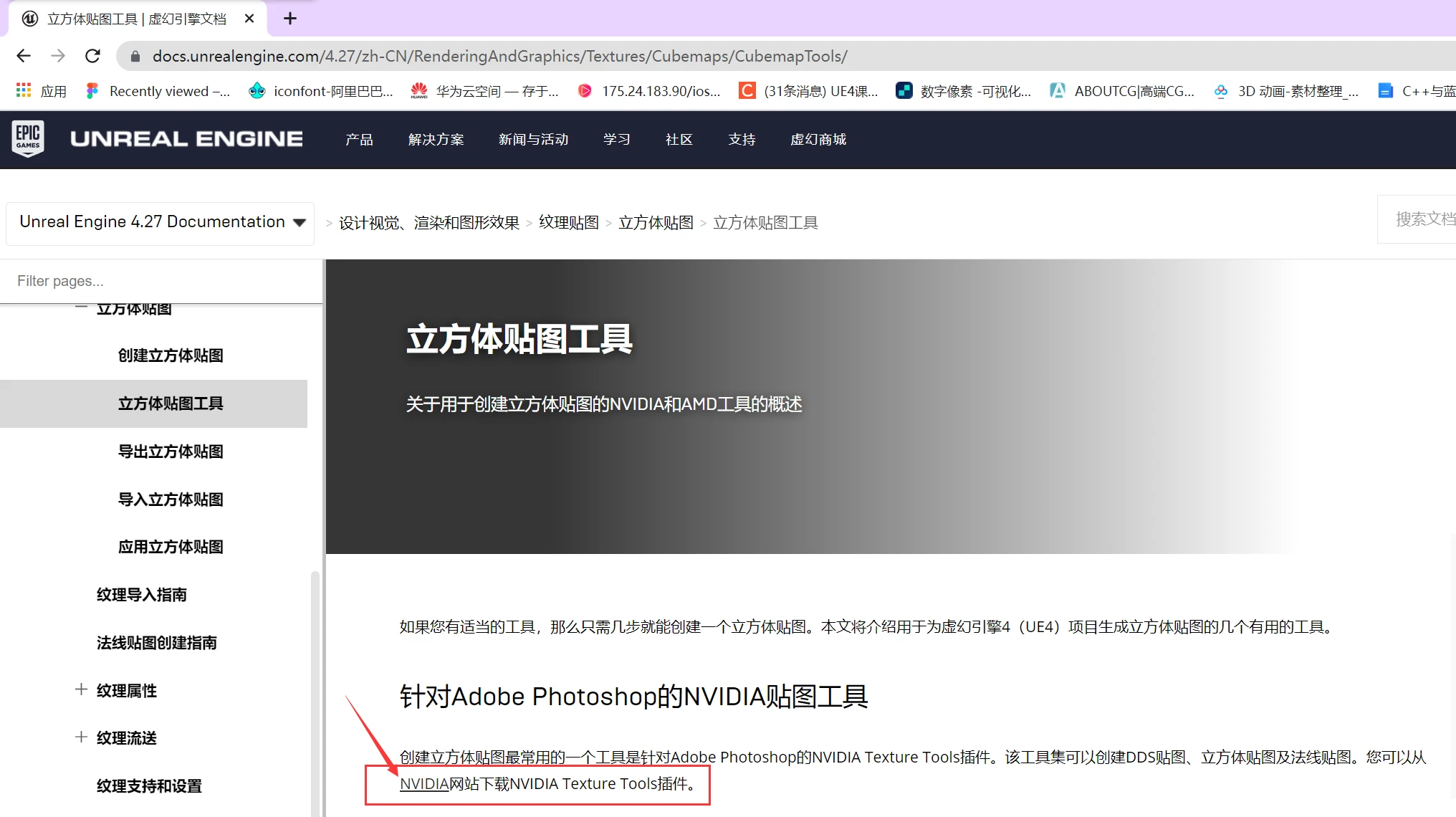
Task: Open 创建立方体贴图 in the sidebar
Action: tap(171, 355)
